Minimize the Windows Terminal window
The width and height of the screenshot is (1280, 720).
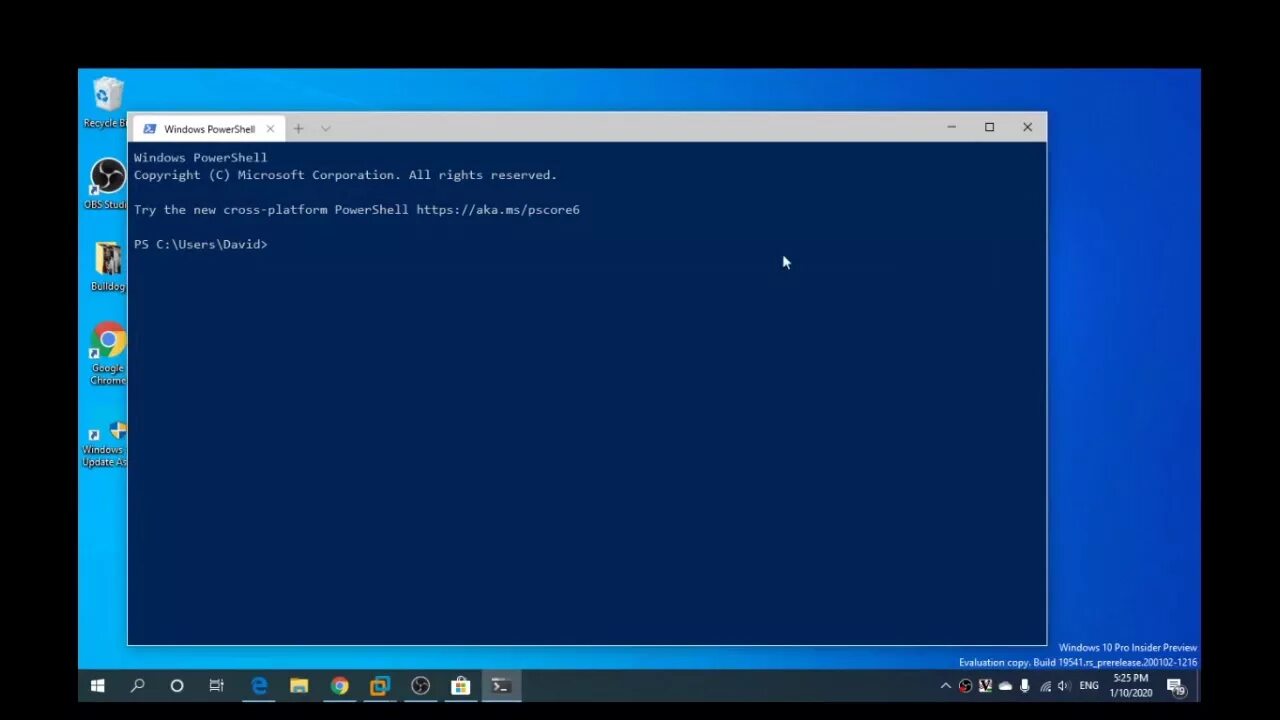[951, 127]
